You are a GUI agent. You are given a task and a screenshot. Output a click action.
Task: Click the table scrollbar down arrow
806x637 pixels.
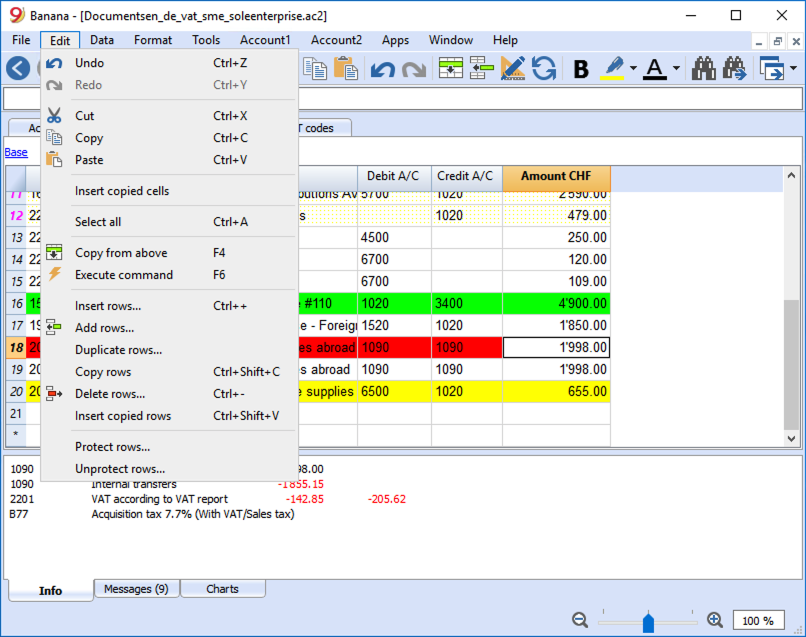792,439
